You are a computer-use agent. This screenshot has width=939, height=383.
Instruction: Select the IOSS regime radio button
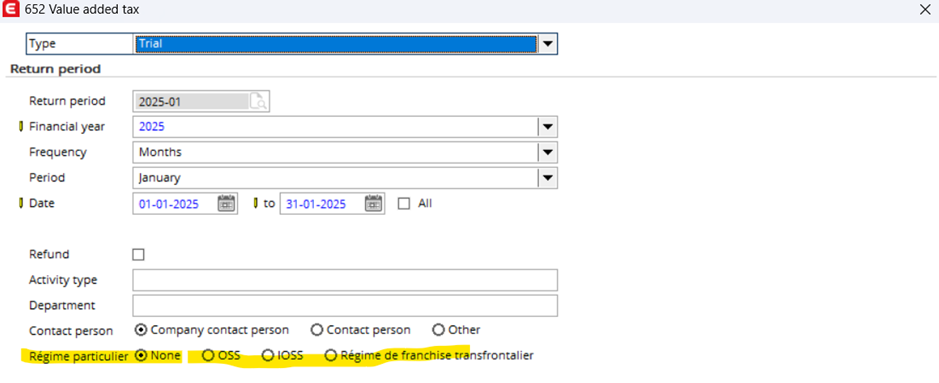point(268,355)
